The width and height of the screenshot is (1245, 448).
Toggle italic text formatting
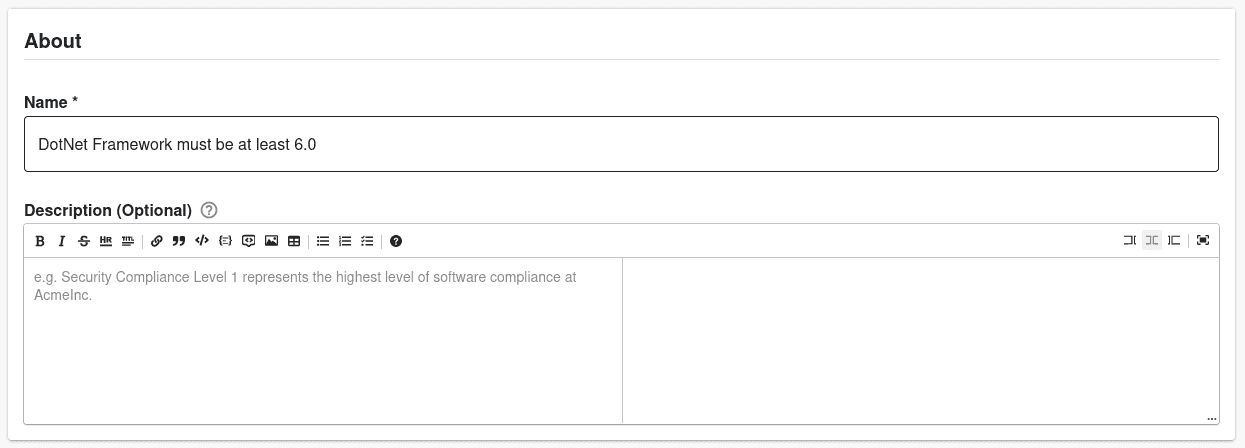(x=62, y=241)
